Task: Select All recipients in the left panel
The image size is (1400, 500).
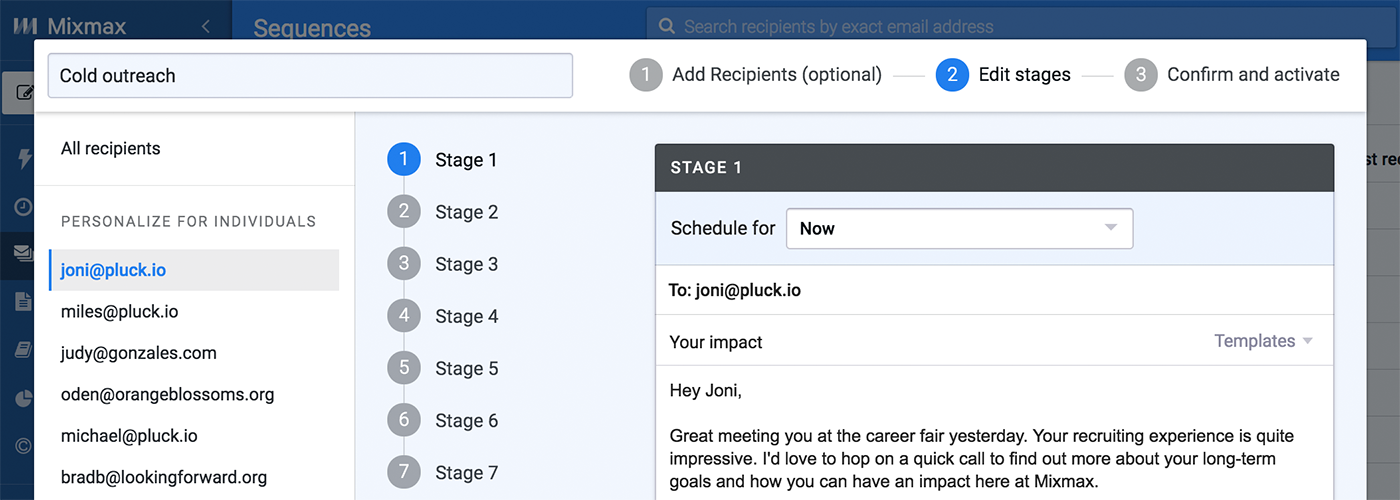Action: 110,148
